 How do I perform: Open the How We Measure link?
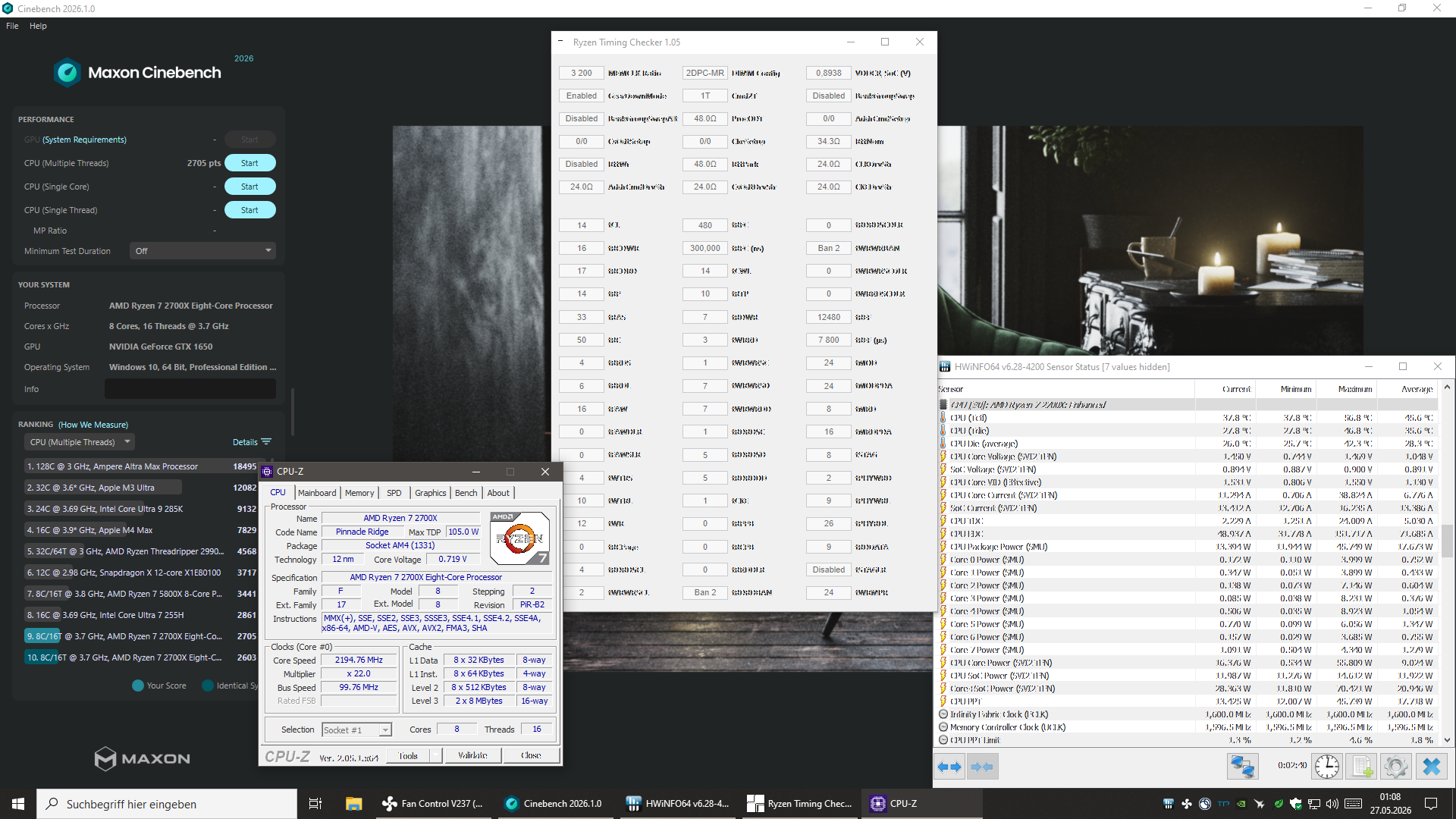pyautogui.click(x=93, y=425)
